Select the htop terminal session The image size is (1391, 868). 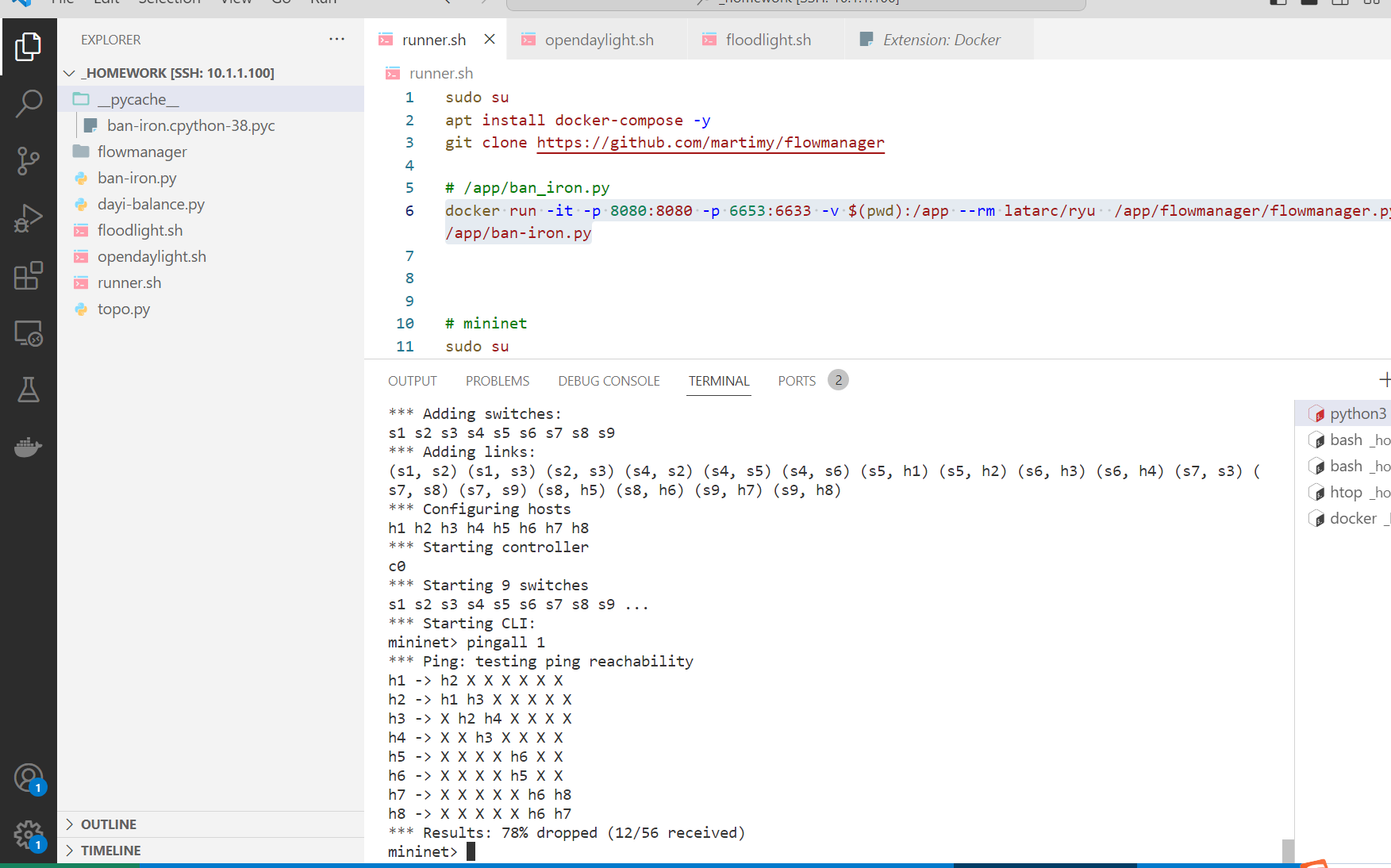[1345, 492]
